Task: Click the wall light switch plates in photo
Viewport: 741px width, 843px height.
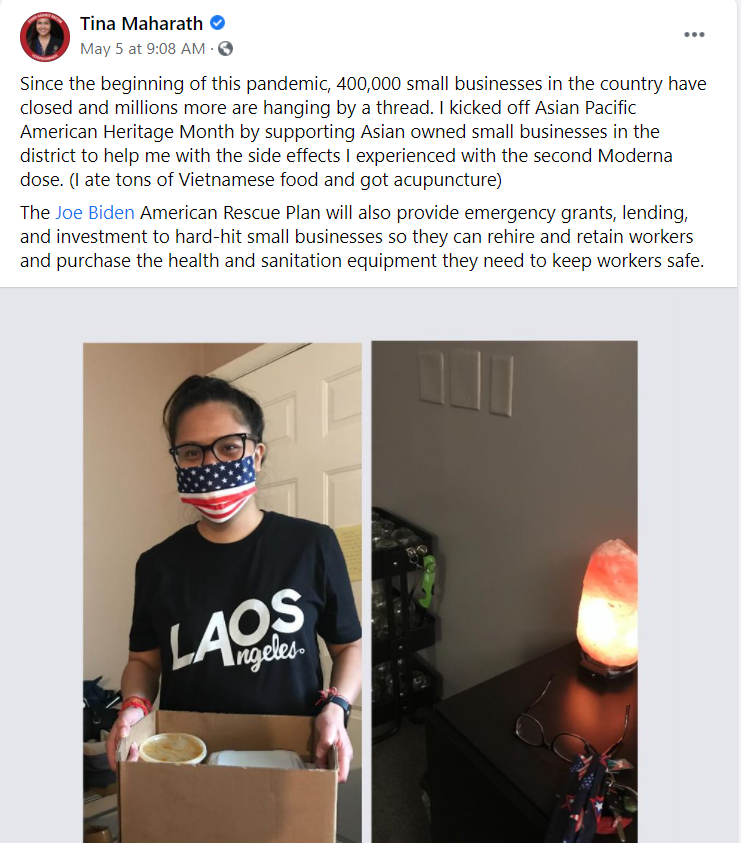Action: click(466, 383)
